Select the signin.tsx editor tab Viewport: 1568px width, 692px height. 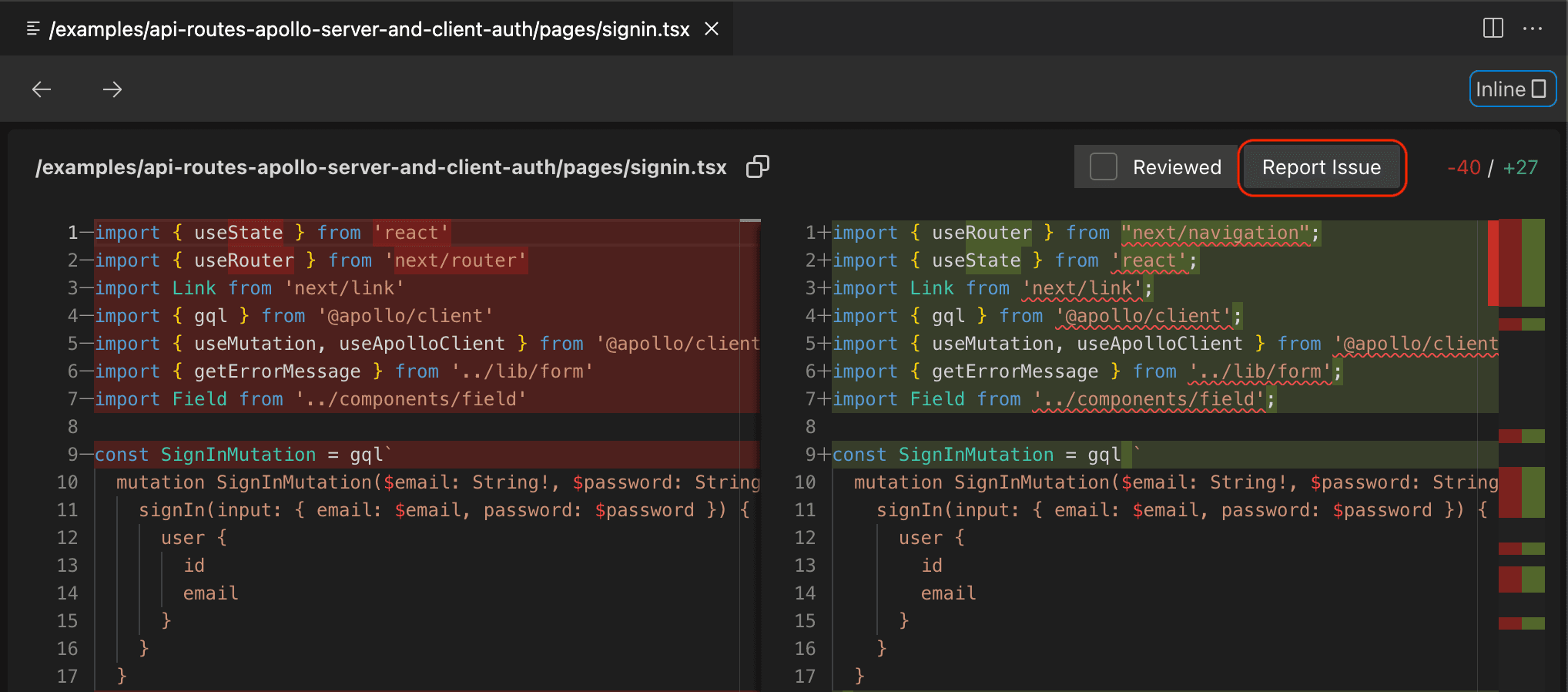369,29
